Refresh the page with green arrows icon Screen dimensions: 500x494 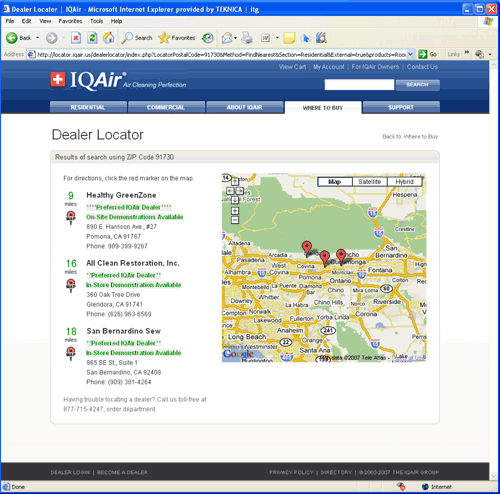92,38
